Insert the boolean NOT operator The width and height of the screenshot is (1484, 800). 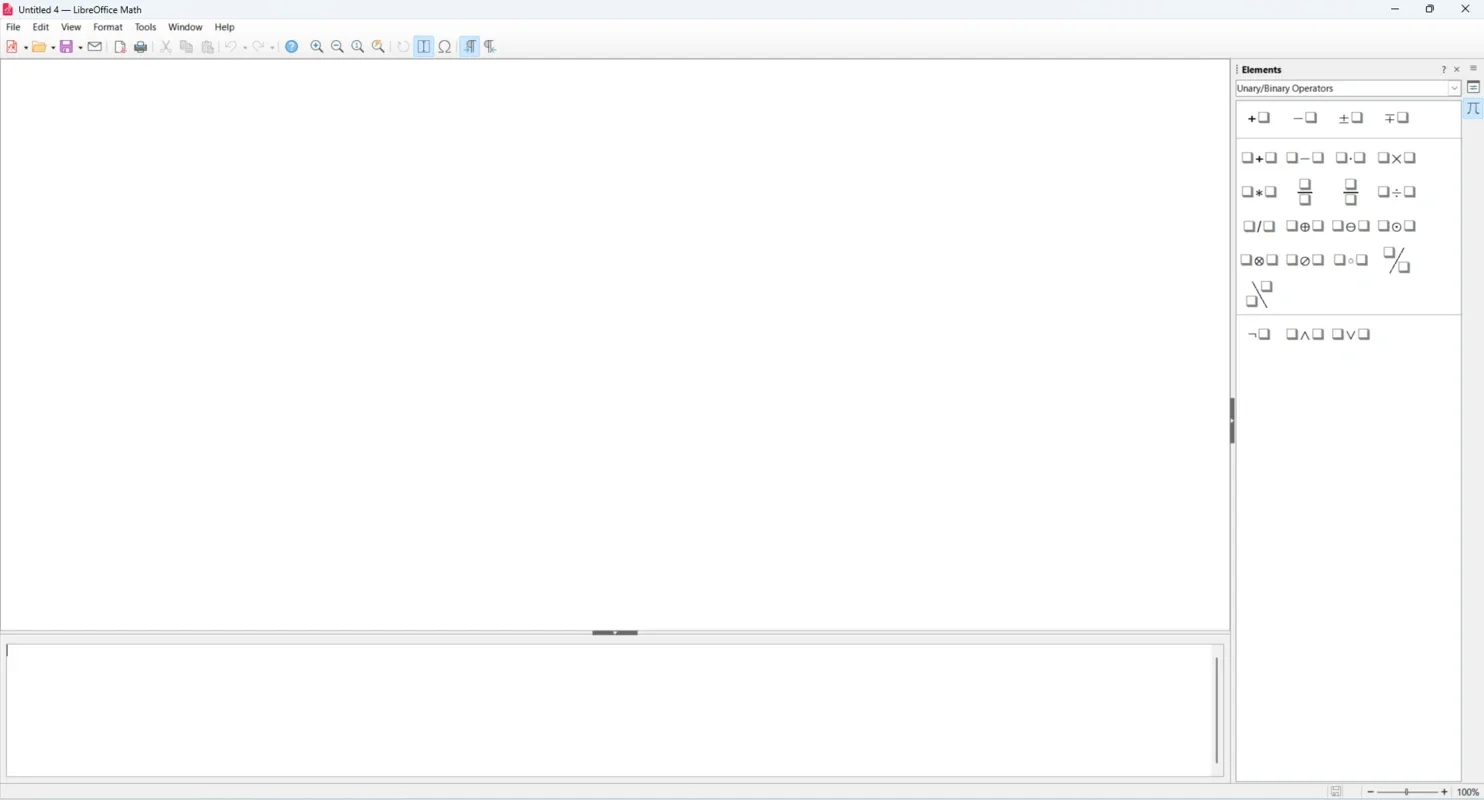(x=1257, y=334)
